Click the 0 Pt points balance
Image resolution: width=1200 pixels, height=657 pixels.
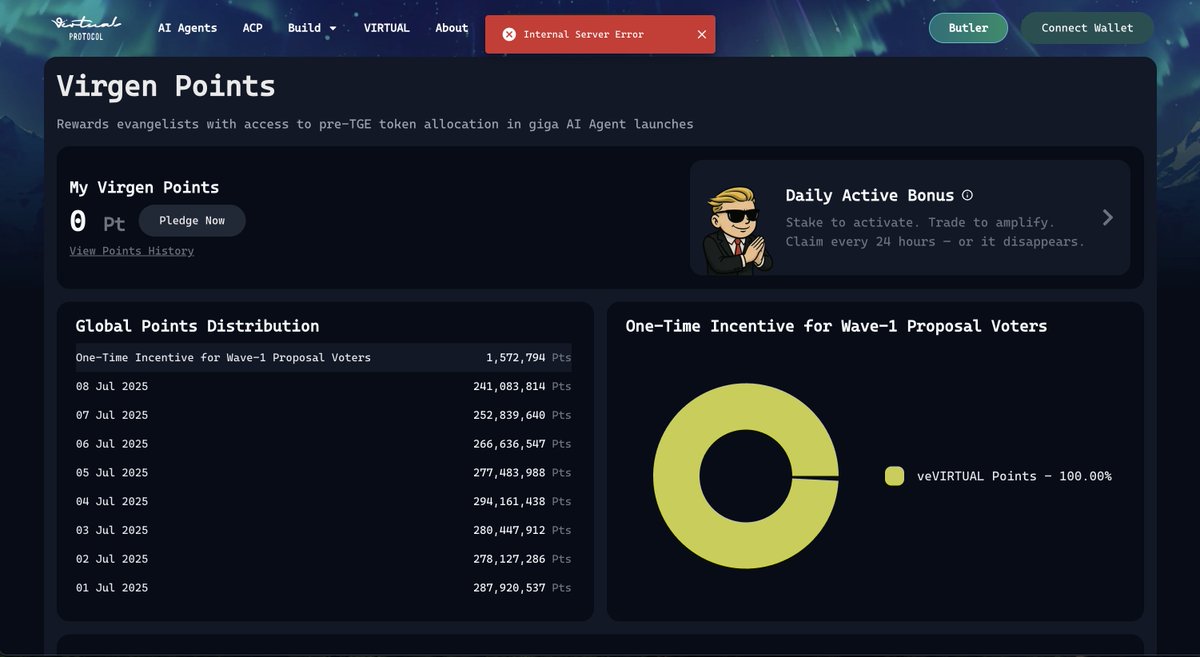coord(97,222)
